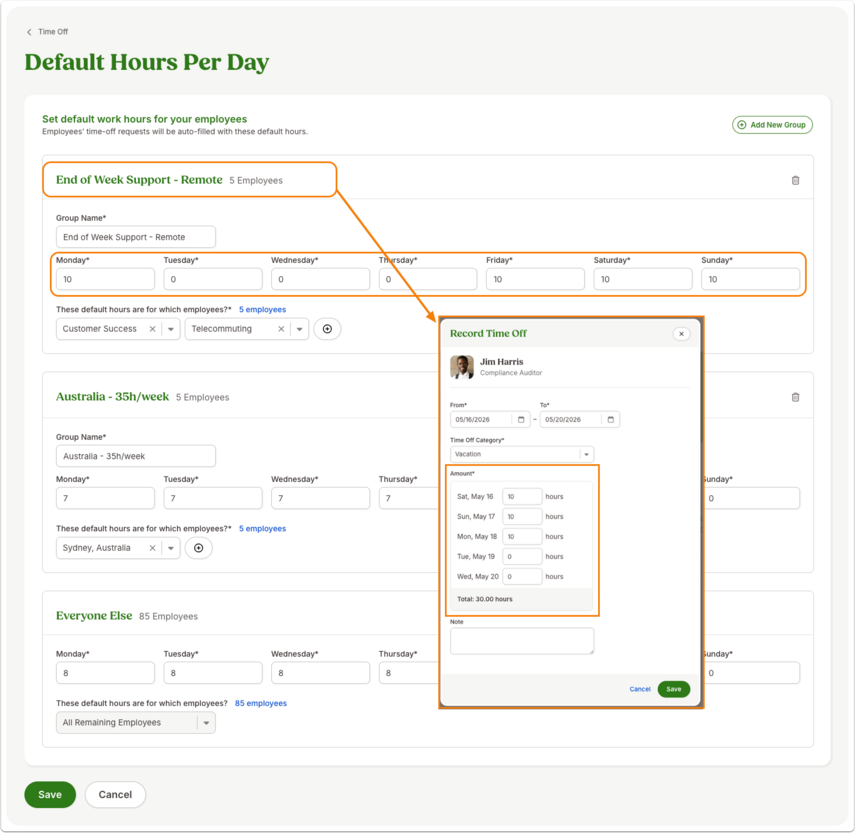Edit Monday hours for Everyone Else

[x=105, y=673]
